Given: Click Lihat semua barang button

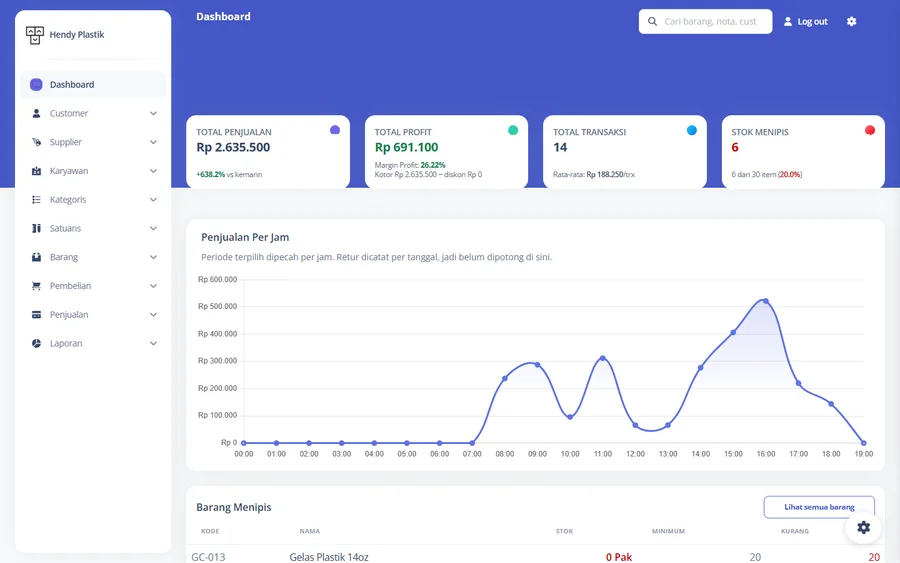Looking at the screenshot, I should click(819, 507).
